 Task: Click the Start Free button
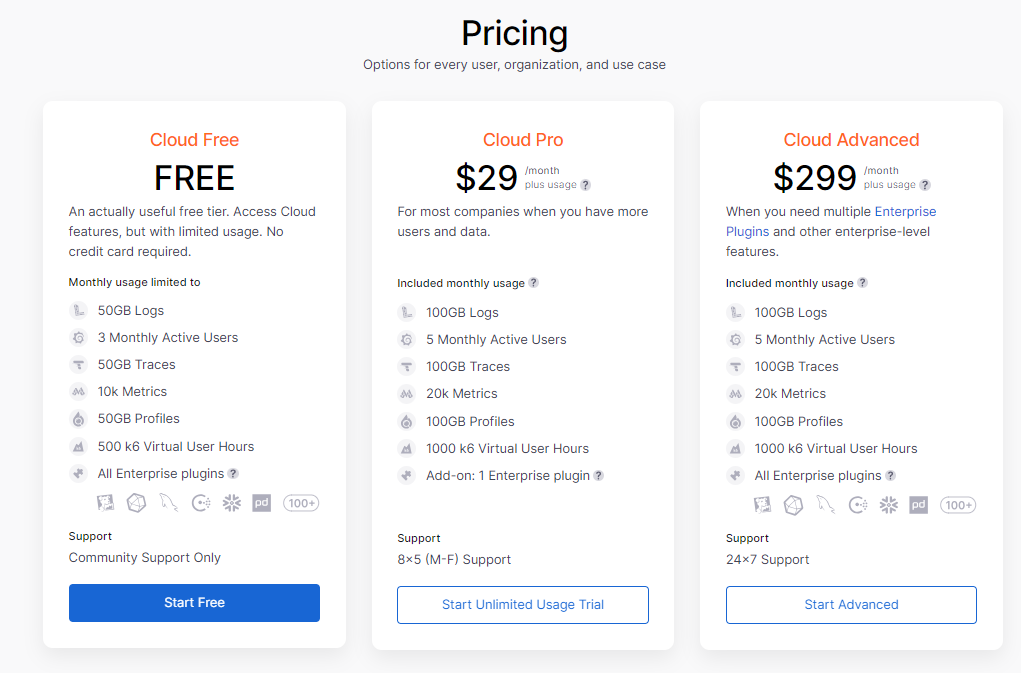[x=194, y=603]
